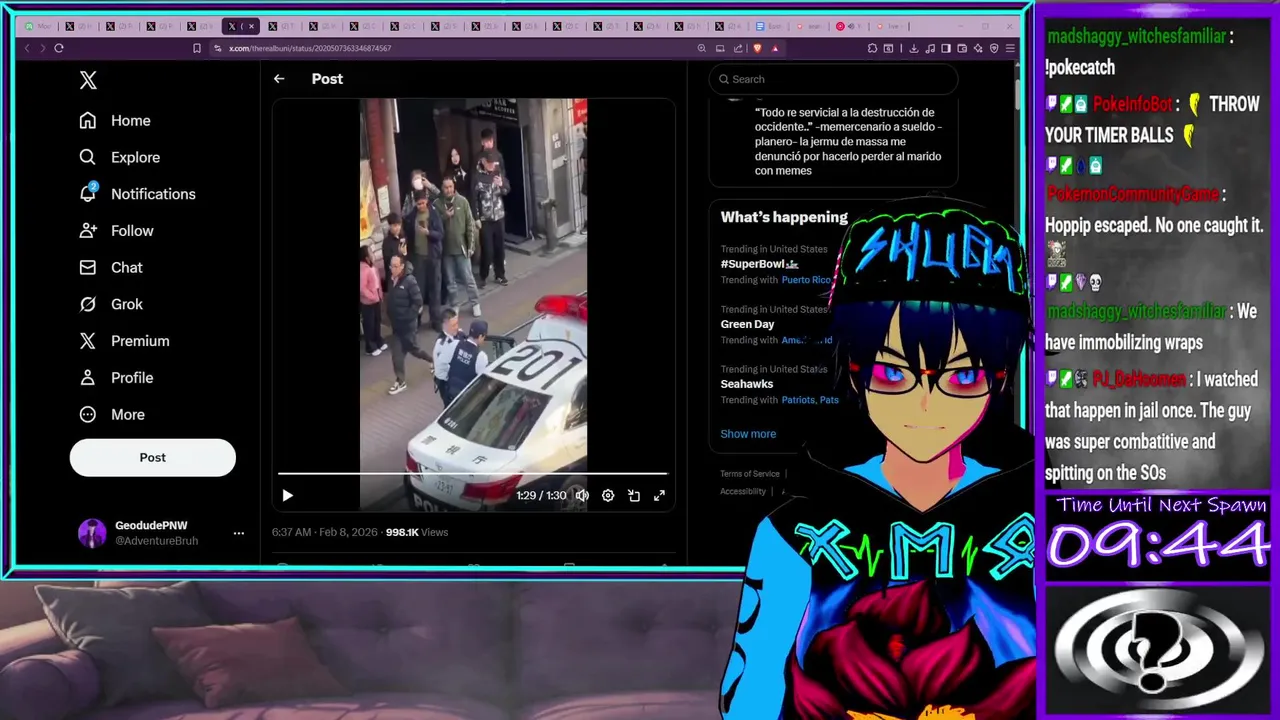Go back using the arrow beside the Post heading
Screen dimensions: 1280x720
279,79
